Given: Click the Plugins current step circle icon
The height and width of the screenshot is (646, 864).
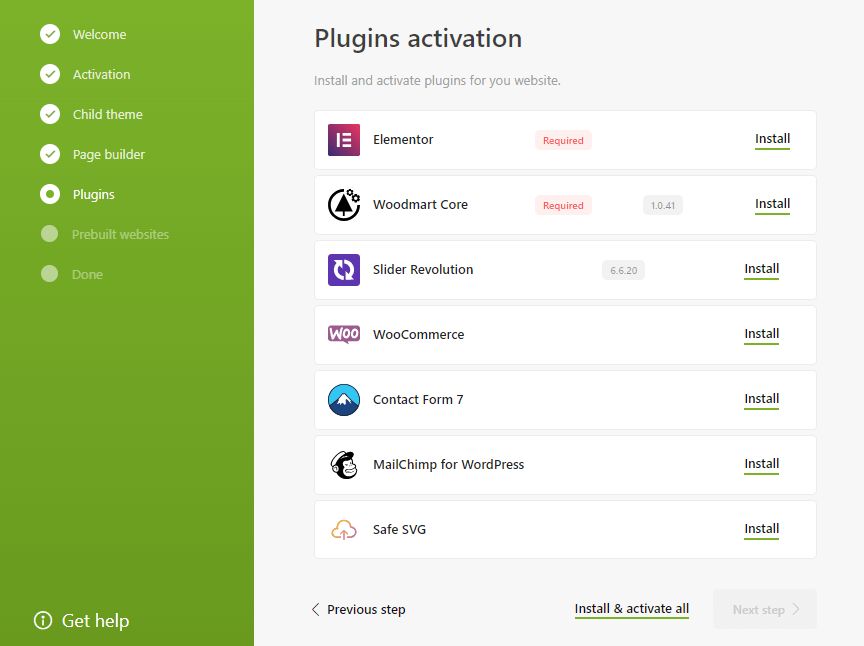Looking at the screenshot, I should tap(50, 194).
